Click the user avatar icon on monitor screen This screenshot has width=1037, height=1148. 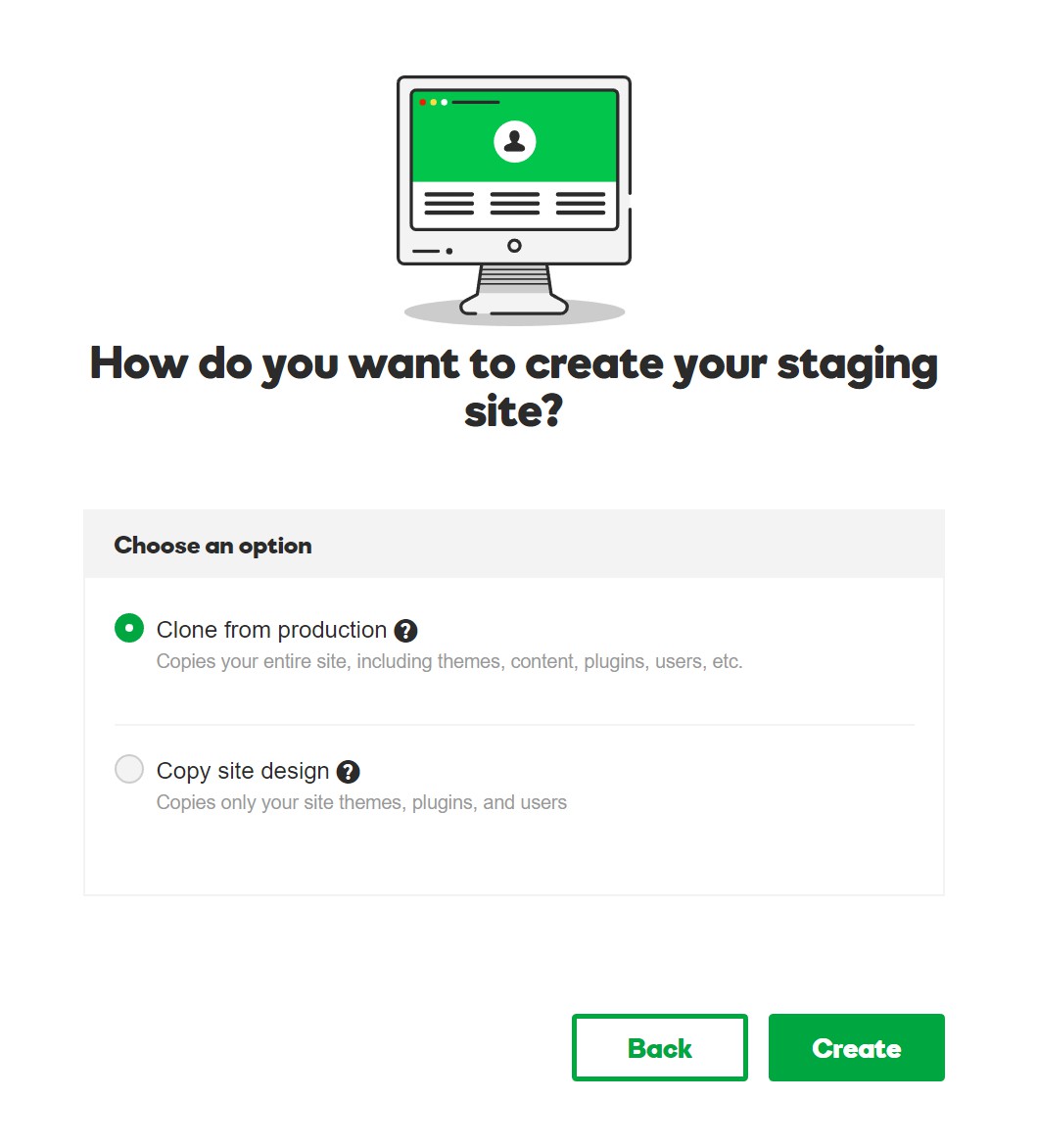(514, 141)
